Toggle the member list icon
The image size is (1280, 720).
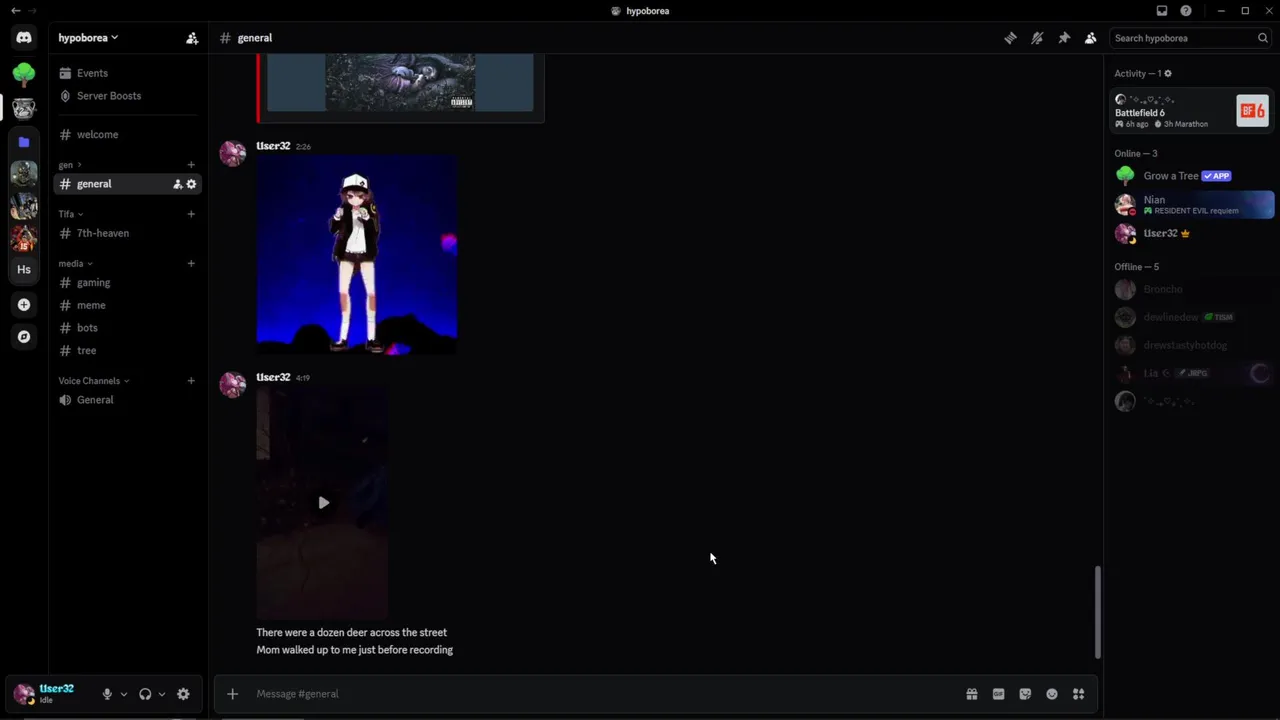coord(1090,38)
